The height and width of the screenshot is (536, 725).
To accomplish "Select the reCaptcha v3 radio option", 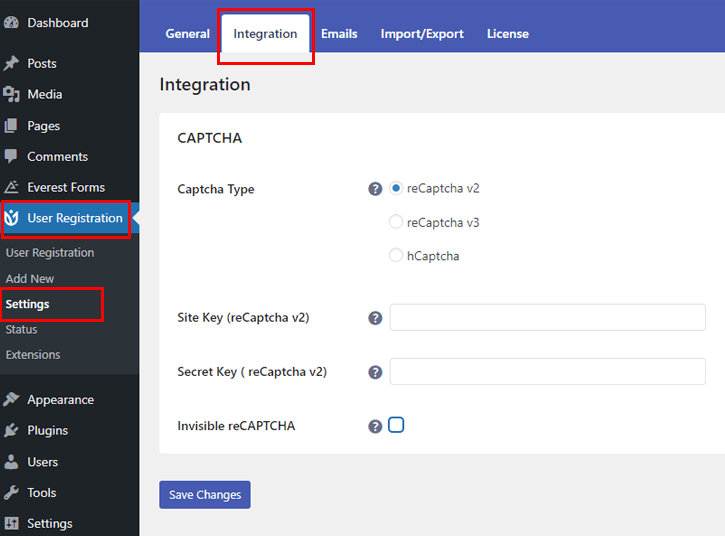I will (396, 222).
